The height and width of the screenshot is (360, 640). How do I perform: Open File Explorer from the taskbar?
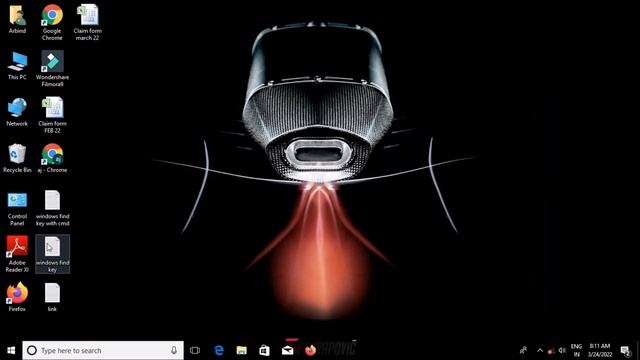point(242,350)
